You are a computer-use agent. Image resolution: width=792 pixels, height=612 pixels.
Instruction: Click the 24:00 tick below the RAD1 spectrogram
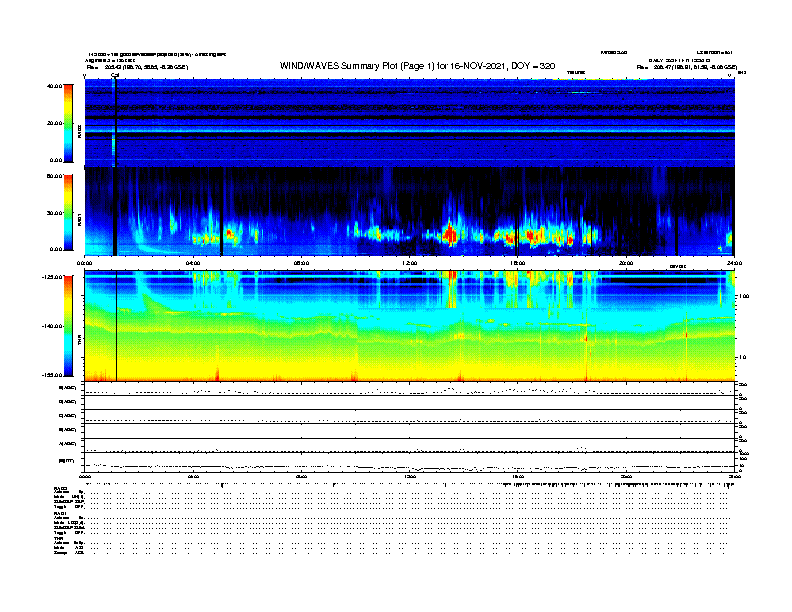(x=734, y=263)
